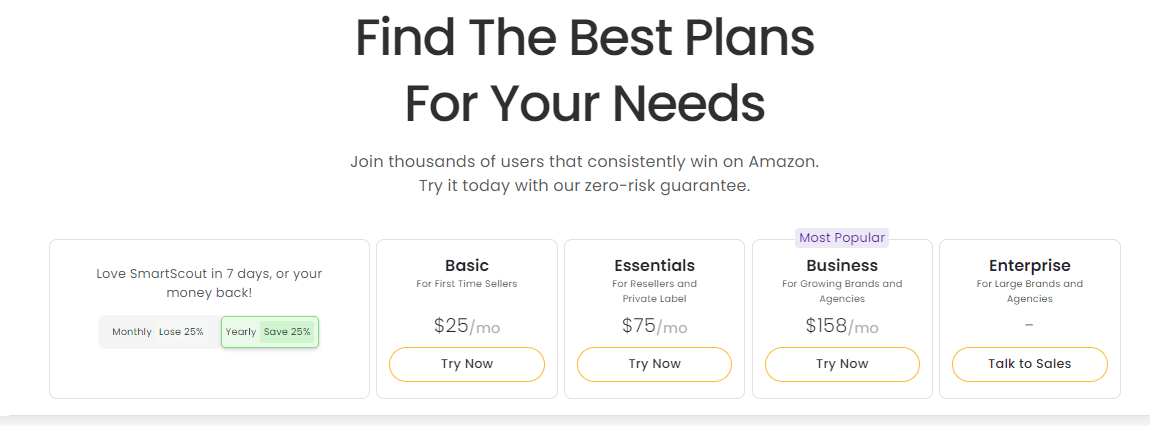Click the "Lose 25%" label

tap(181, 332)
